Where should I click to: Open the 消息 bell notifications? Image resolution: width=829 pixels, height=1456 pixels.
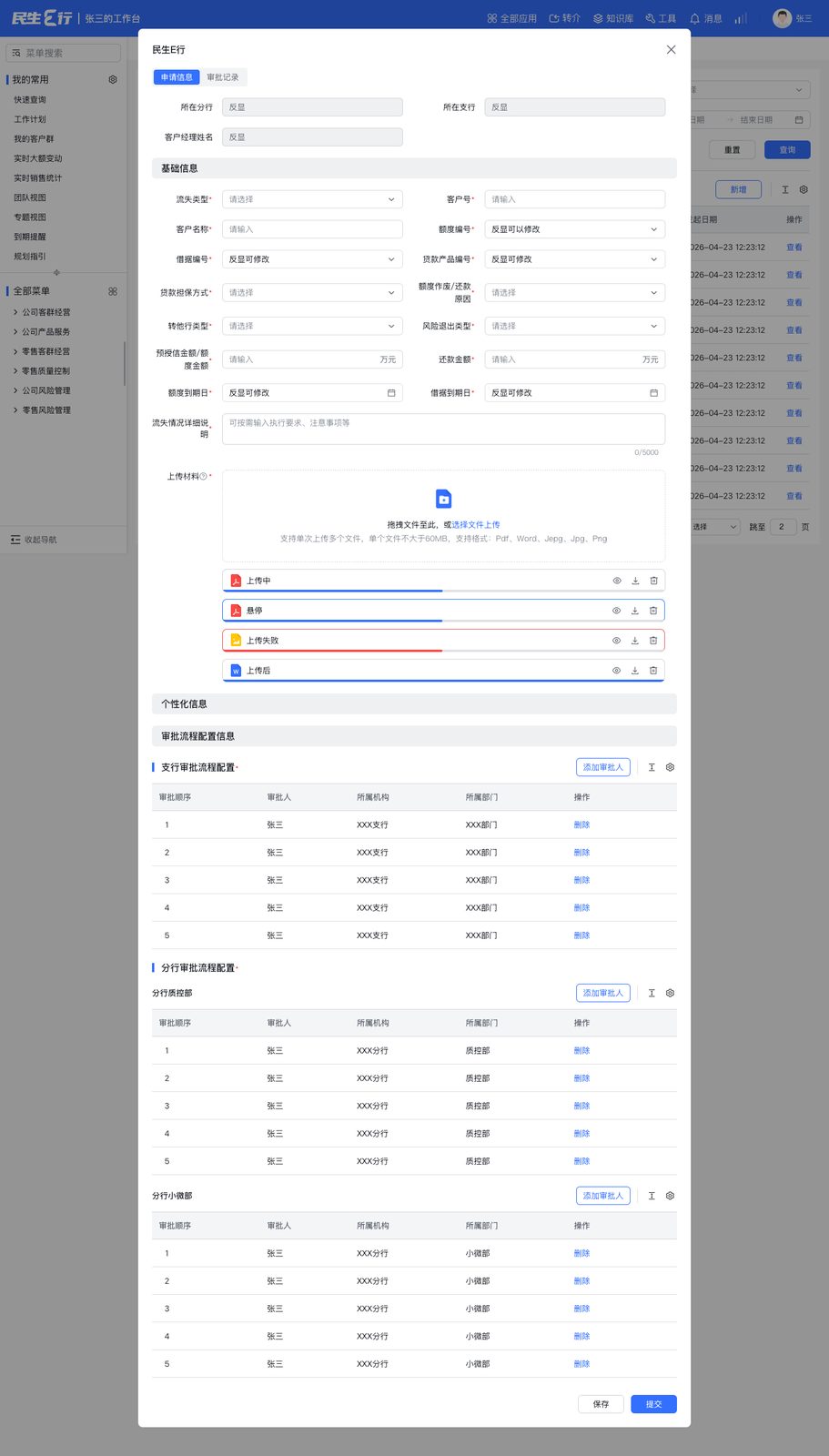click(695, 18)
